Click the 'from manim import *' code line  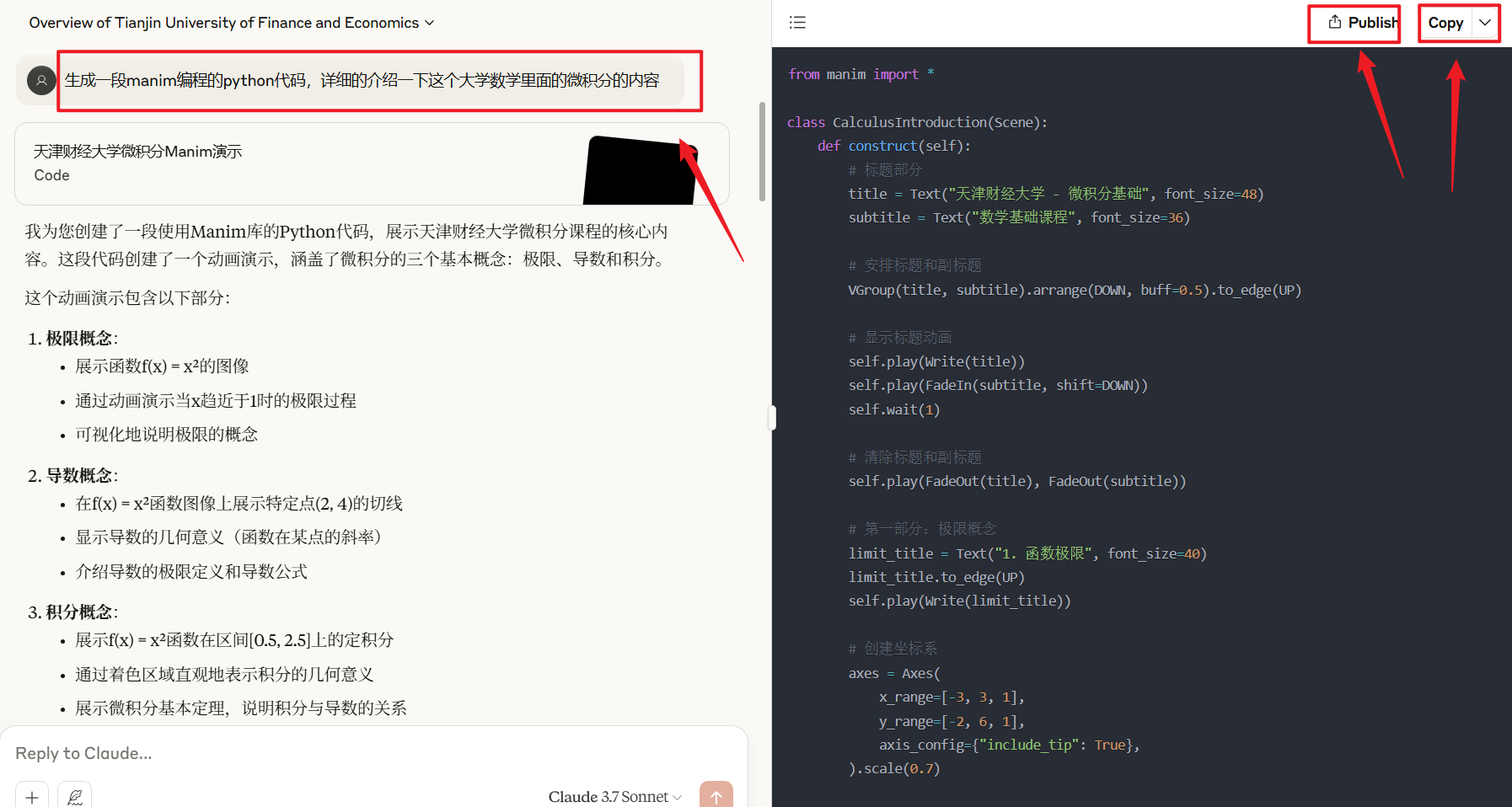(x=861, y=74)
